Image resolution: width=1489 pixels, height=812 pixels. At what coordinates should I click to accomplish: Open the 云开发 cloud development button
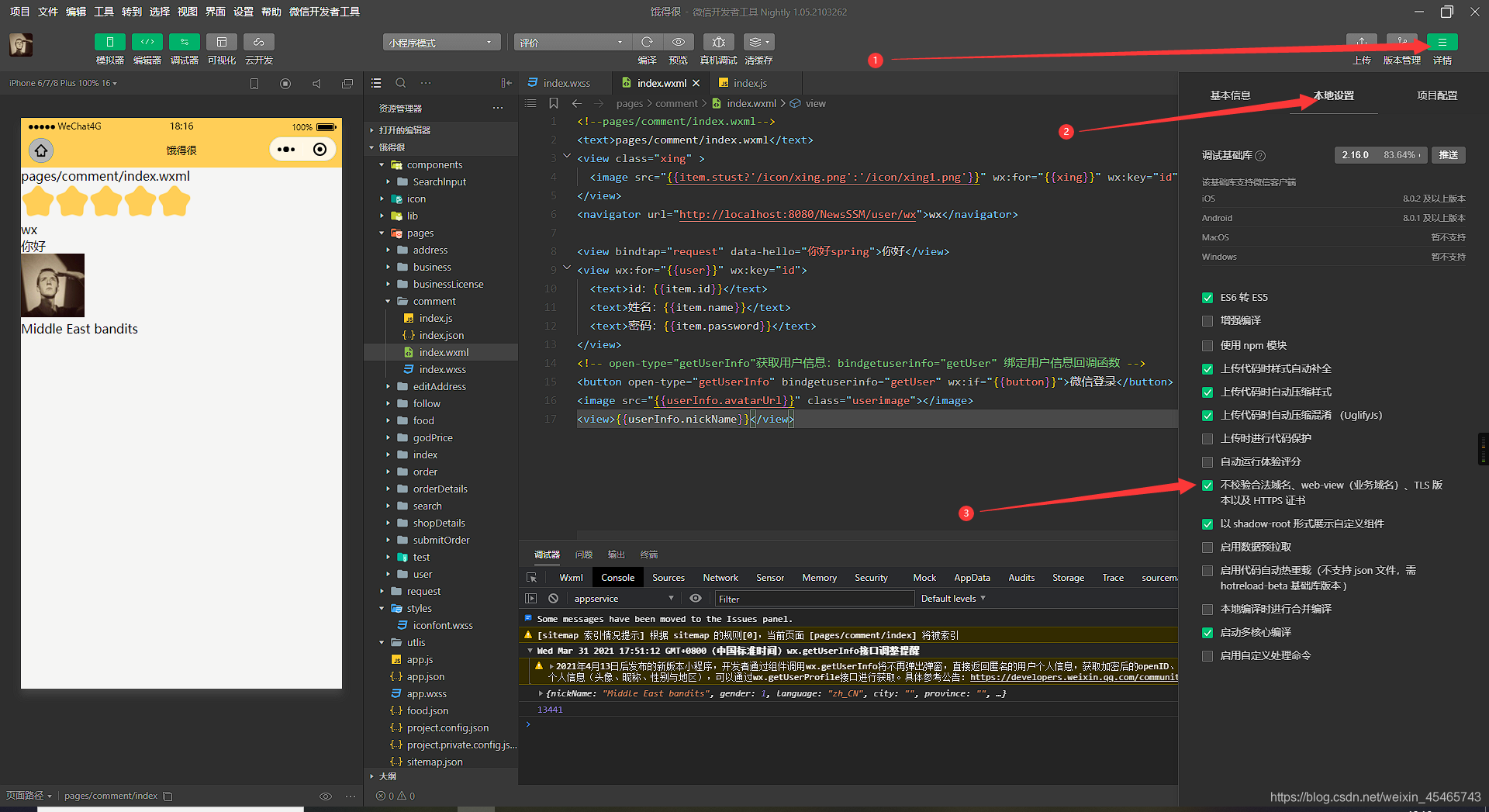[x=258, y=42]
